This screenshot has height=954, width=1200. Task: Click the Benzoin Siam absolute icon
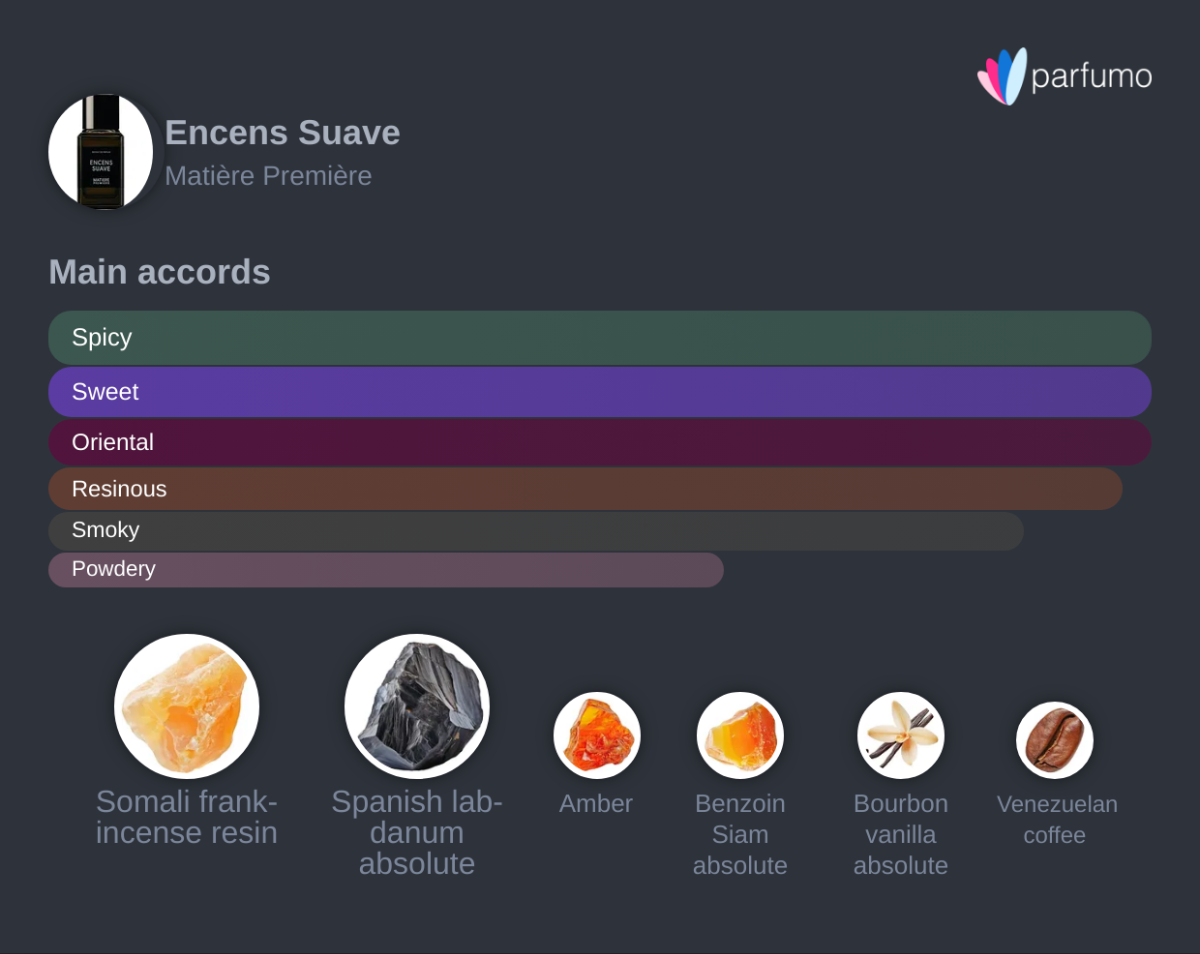pyautogui.click(x=740, y=735)
